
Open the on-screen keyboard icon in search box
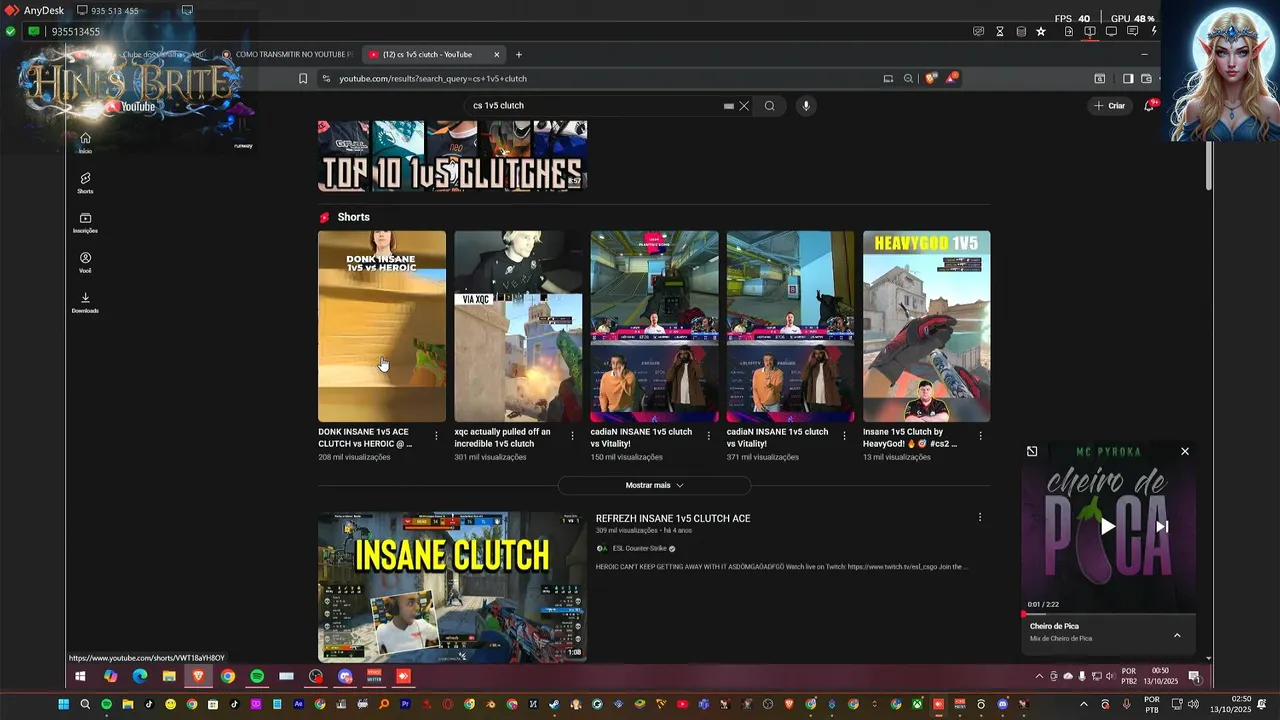click(x=729, y=106)
